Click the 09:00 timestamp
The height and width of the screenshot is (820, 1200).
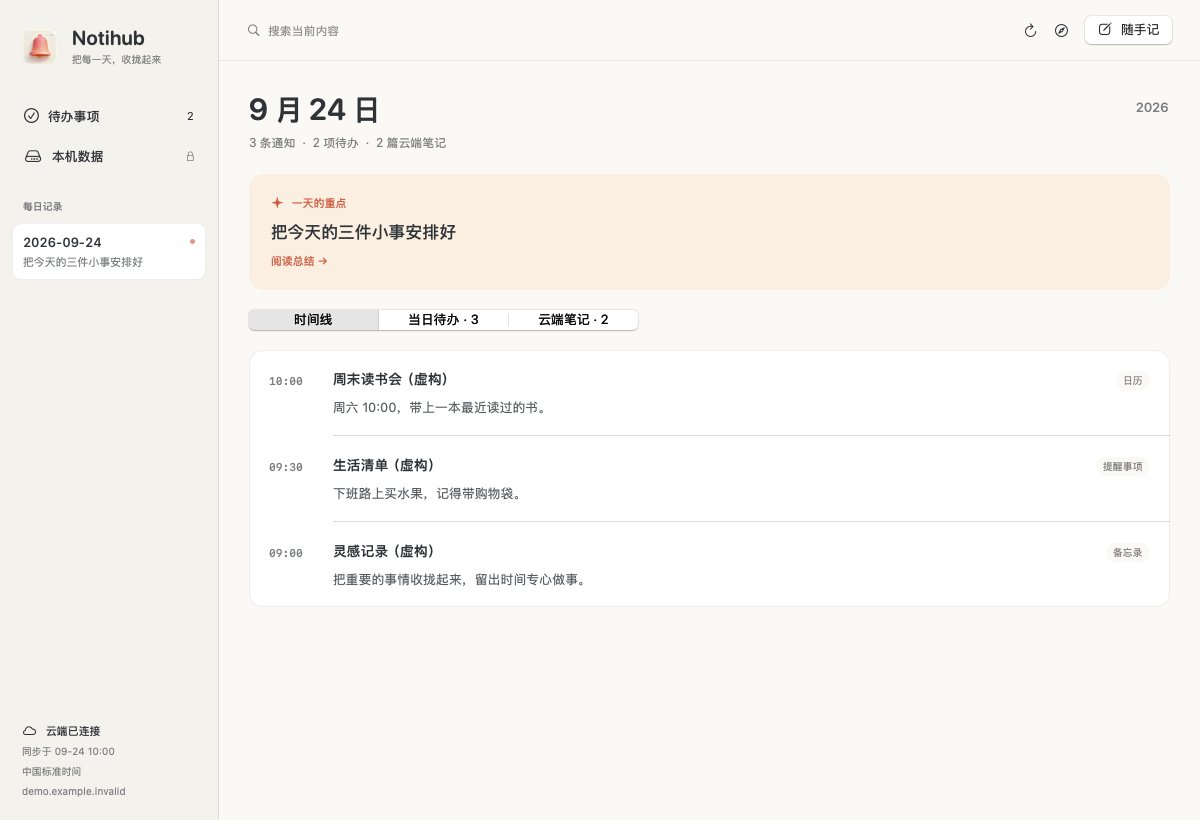click(286, 554)
